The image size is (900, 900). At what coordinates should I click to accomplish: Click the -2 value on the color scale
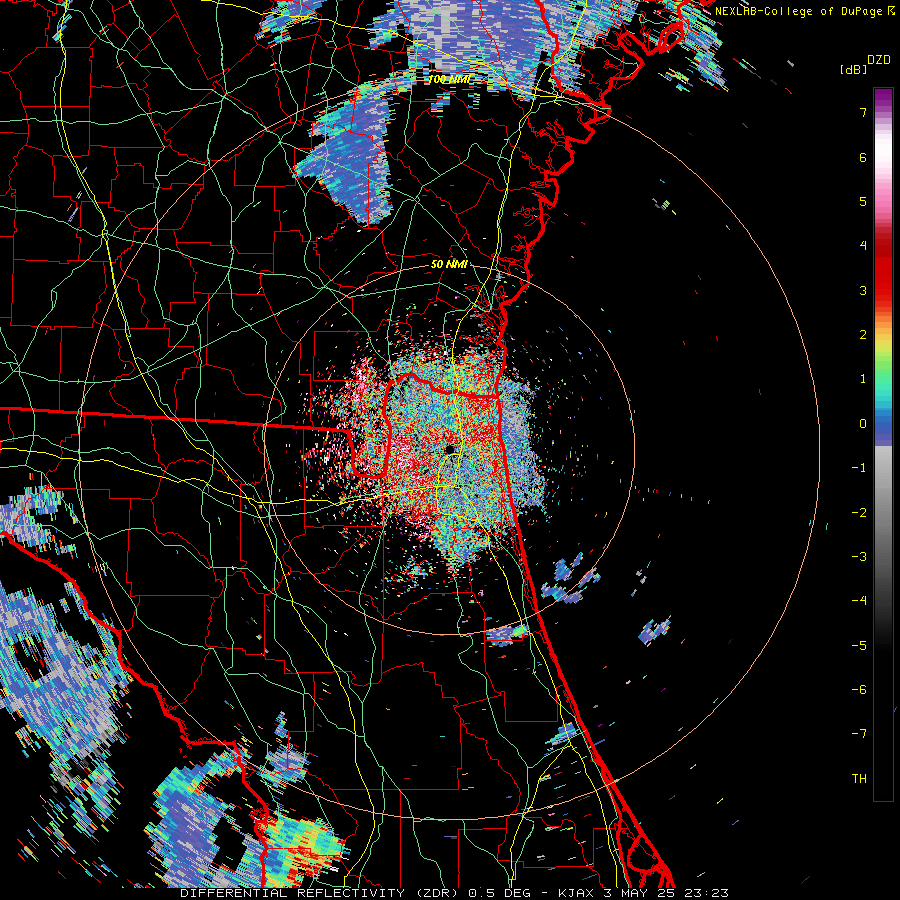859,513
